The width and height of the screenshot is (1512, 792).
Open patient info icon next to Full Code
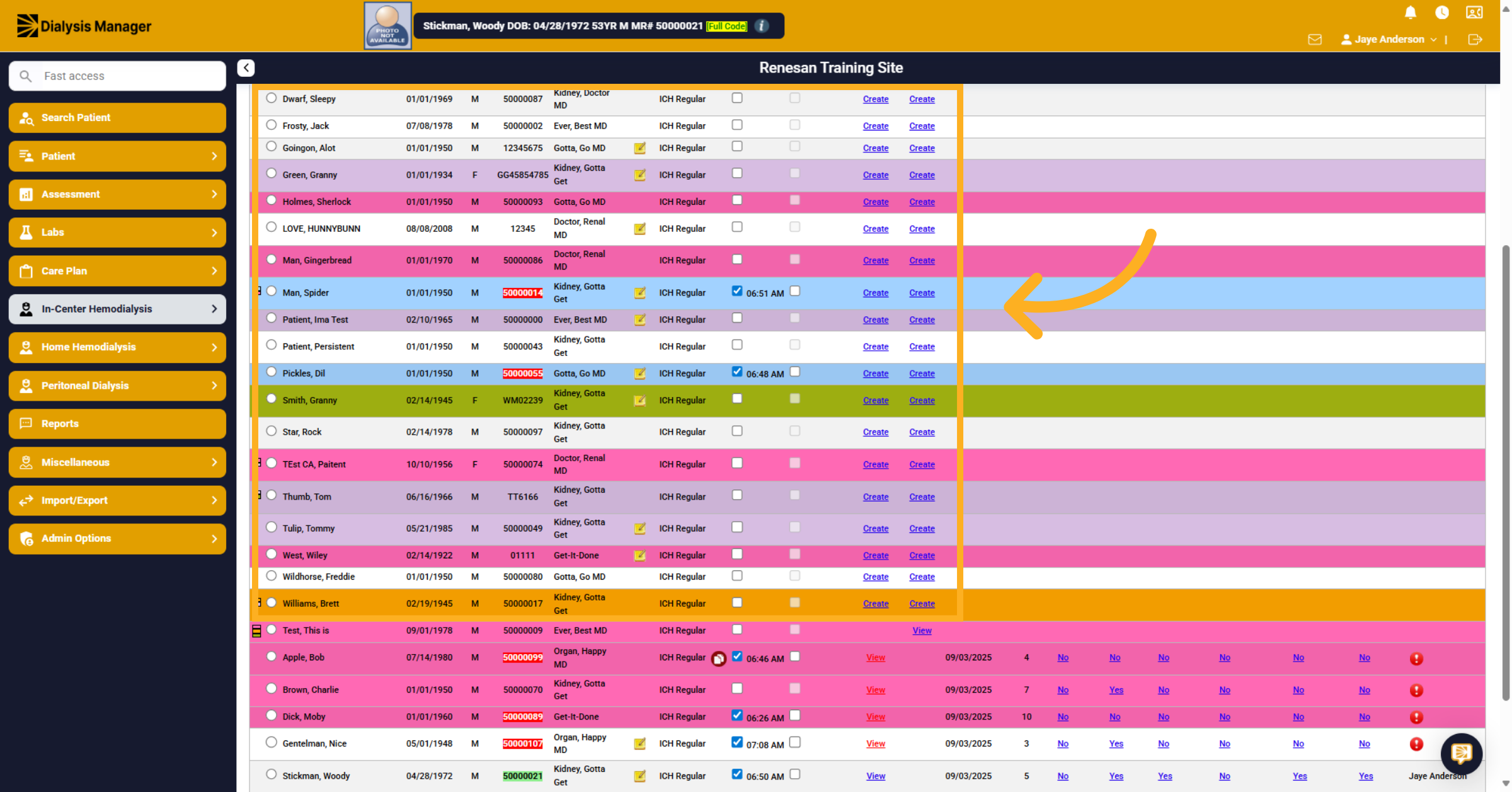point(762,26)
